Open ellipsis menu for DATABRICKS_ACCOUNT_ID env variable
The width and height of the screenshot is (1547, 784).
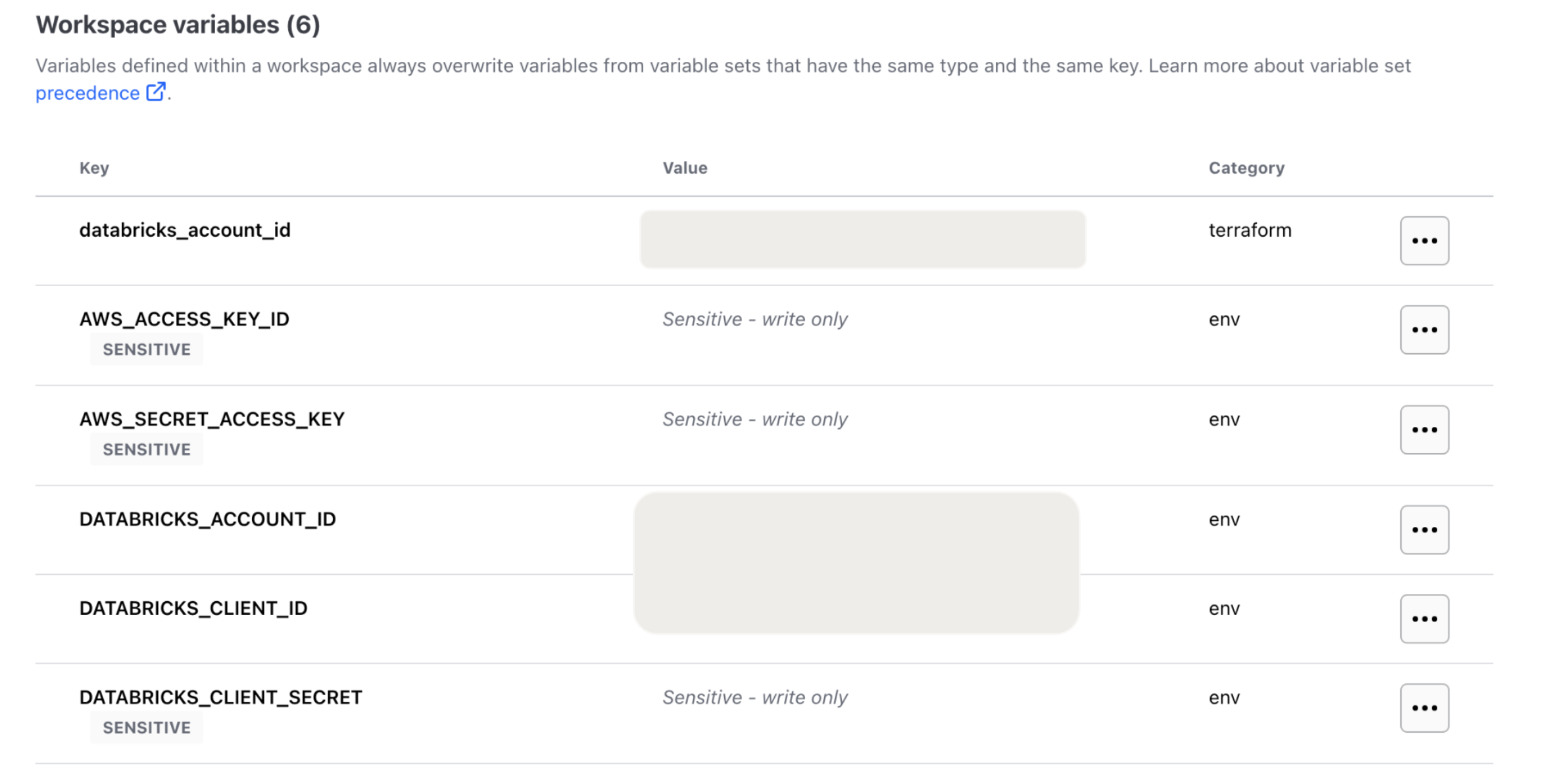tap(1424, 529)
